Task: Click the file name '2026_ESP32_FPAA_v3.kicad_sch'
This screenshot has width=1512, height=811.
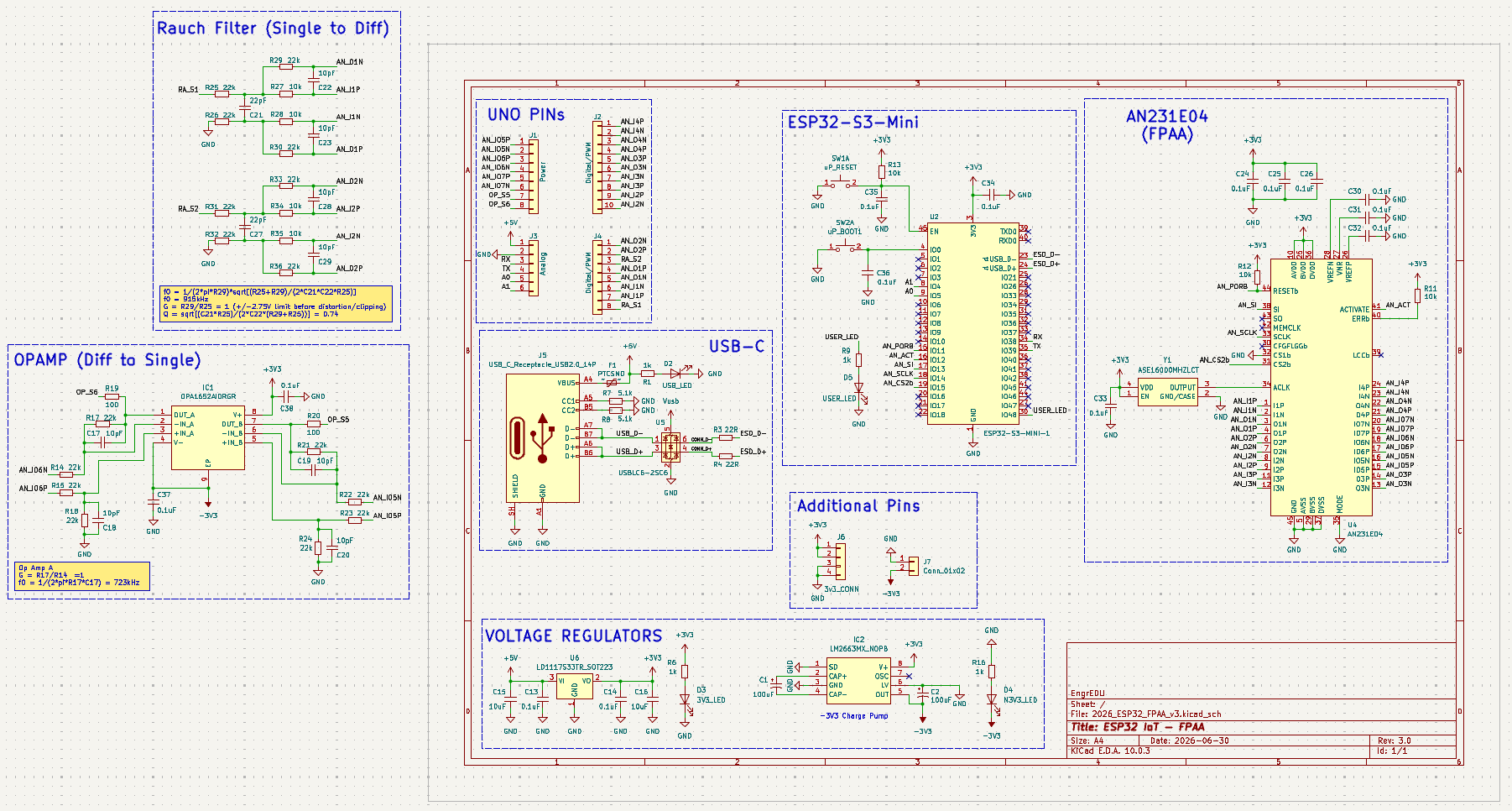Action: click(x=1156, y=714)
